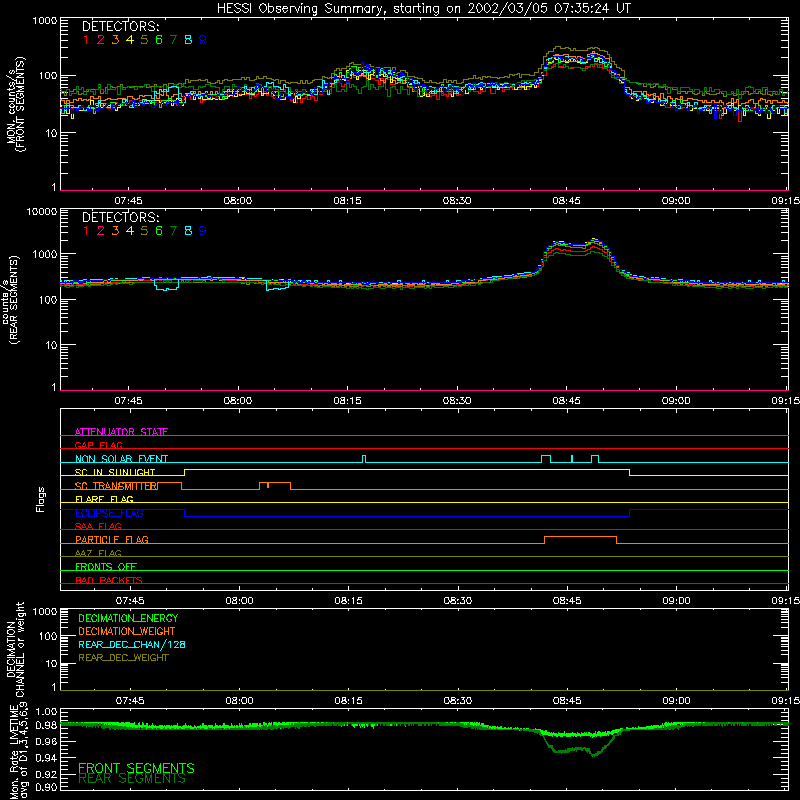Select detector 6 in rear segments legend
Viewport: 800px width, 800px height.
[x=159, y=231]
